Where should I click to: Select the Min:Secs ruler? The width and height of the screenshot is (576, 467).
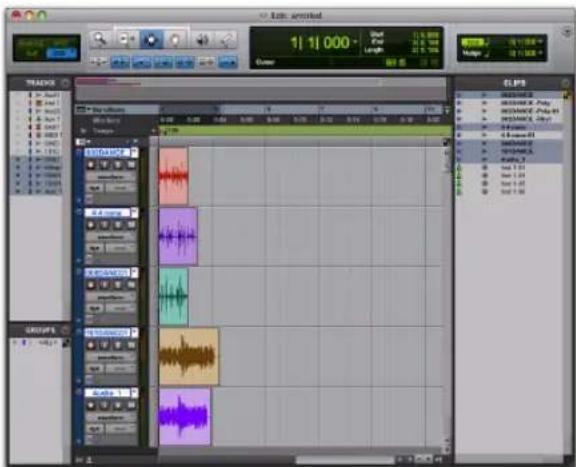pyautogui.click(x=106, y=120)
